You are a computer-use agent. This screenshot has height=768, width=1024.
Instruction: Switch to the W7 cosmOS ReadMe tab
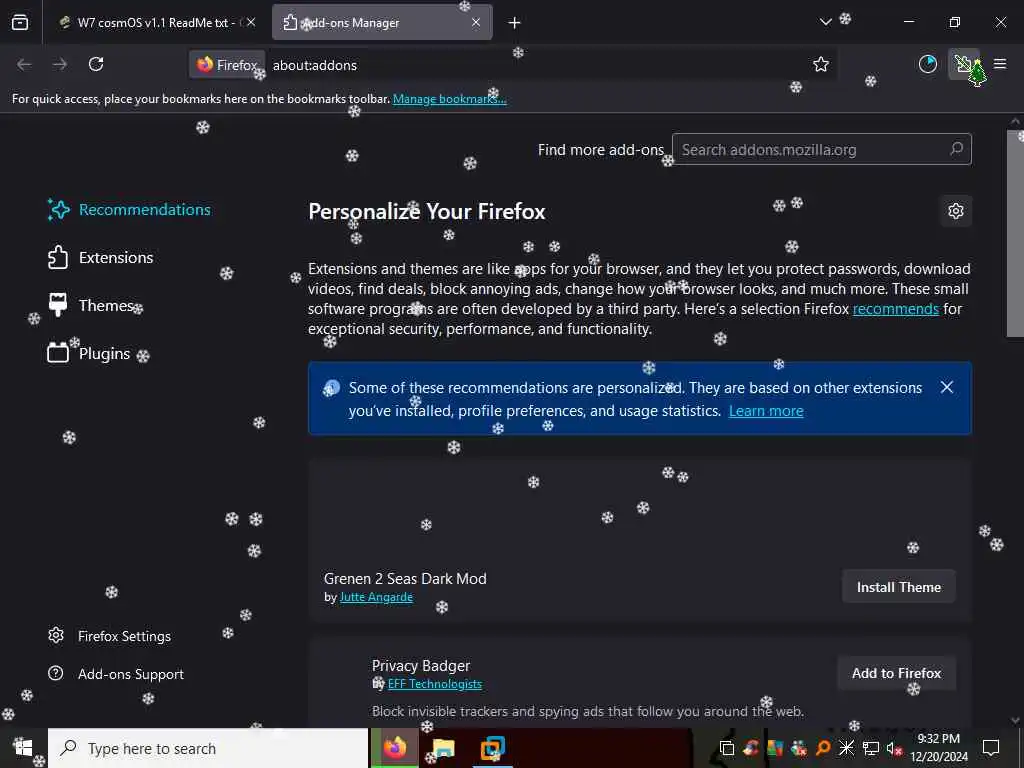pos(153,22)
